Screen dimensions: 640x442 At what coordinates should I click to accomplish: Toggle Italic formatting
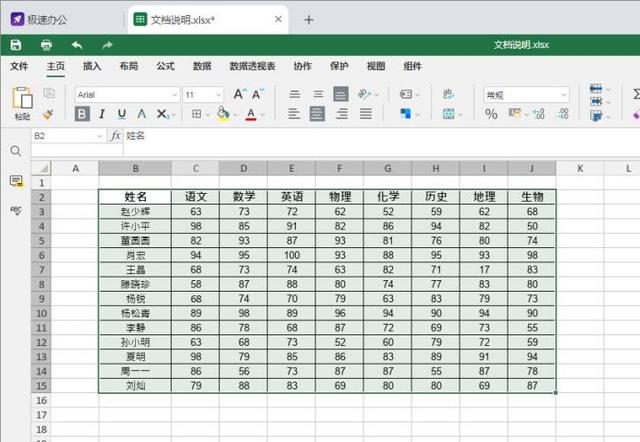click(x=102, y=114)
